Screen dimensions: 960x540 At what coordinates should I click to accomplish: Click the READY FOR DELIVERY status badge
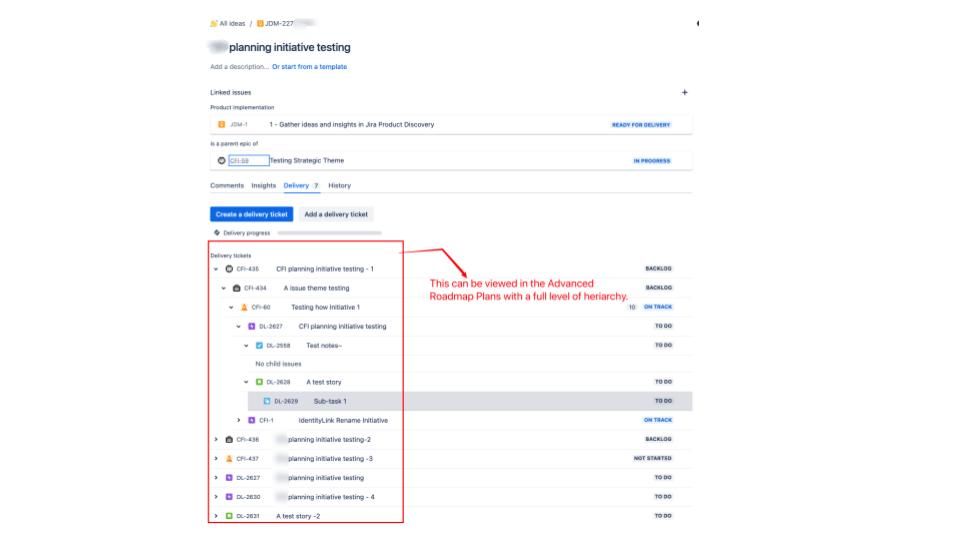[641, 125]
